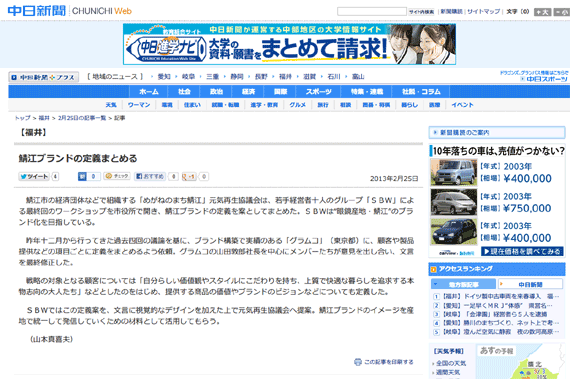This screenshot has height=379, width=570.
Task: Open the 政治 navigation tab
Action: 216,92
